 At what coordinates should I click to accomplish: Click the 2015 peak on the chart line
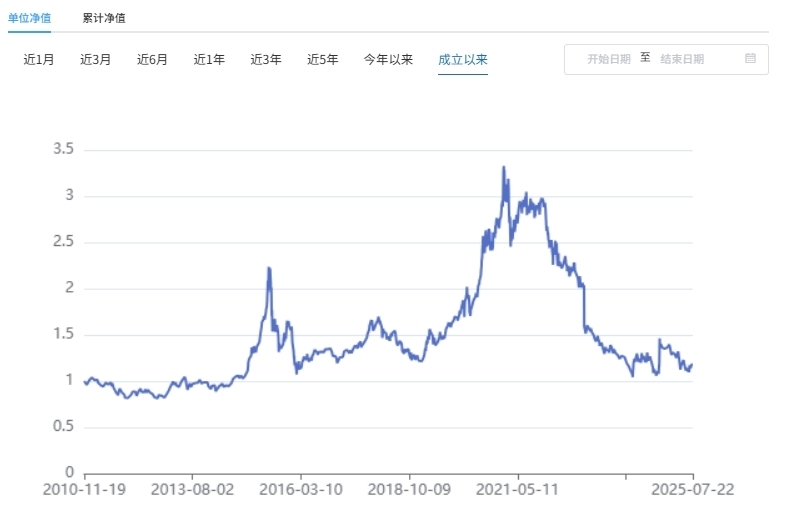pyautogui.click(x=269, y=268)
